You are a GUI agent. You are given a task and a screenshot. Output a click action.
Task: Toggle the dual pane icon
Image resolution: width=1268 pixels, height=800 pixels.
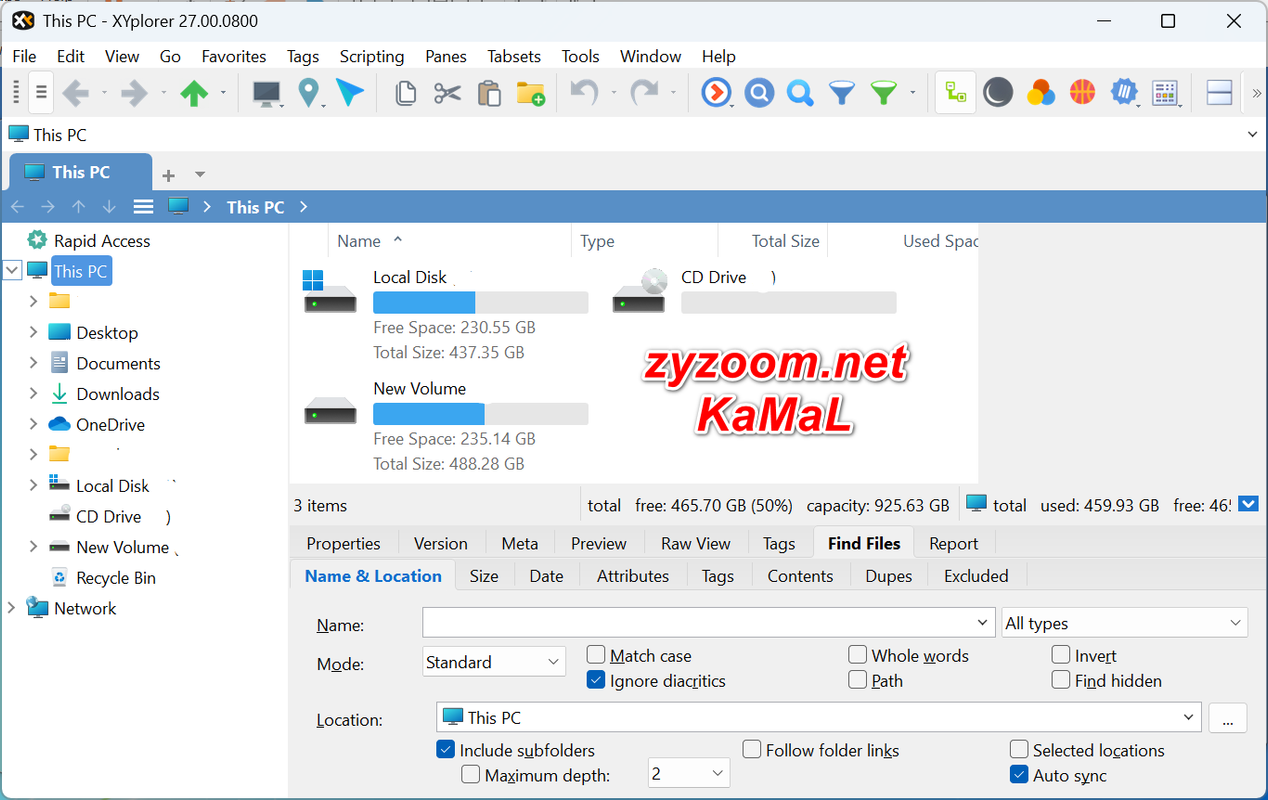[x=1219, y=94]
